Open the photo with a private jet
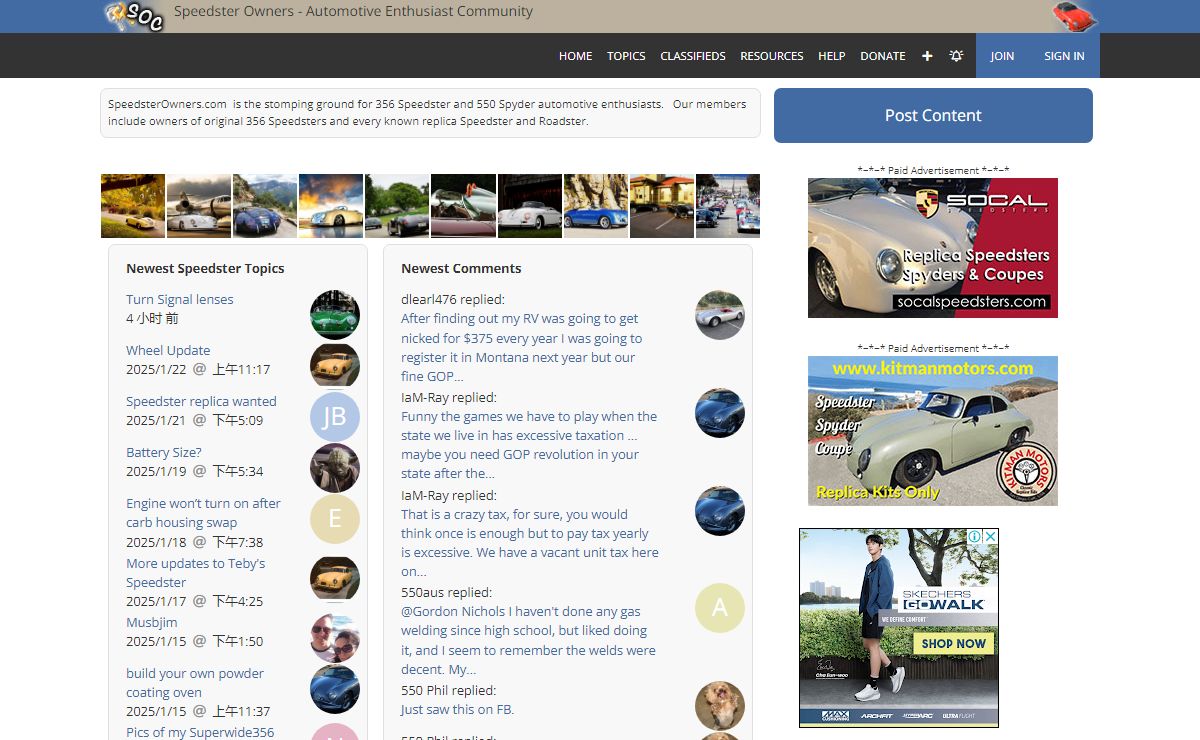Screen dimensions: 1200x740 tap(199, 206)
